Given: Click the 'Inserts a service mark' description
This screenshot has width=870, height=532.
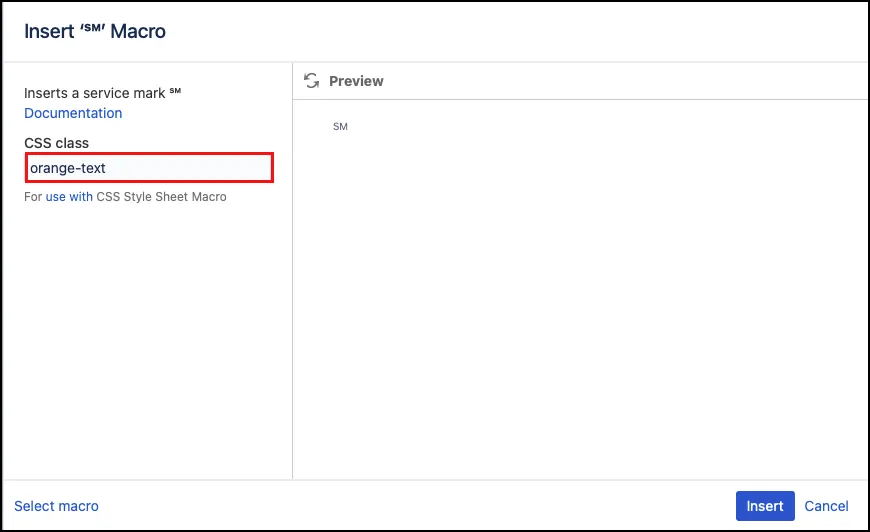Looking at the screenshot, I should pos(102,93).
